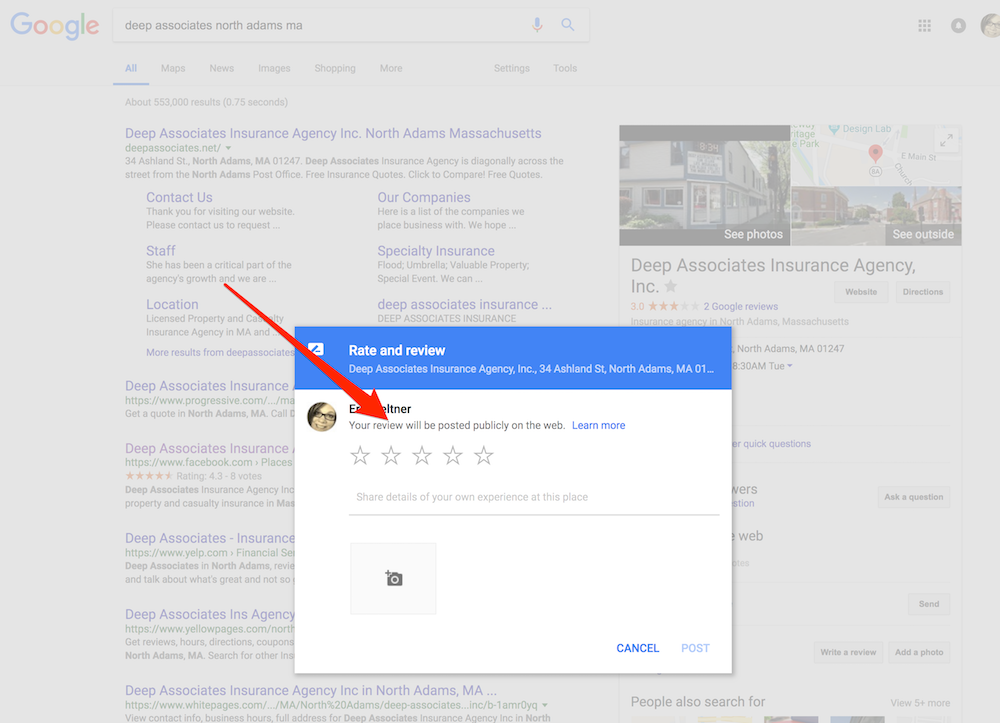Add a photo using the camera icon

pyautogui.click(x=393, y=578)
